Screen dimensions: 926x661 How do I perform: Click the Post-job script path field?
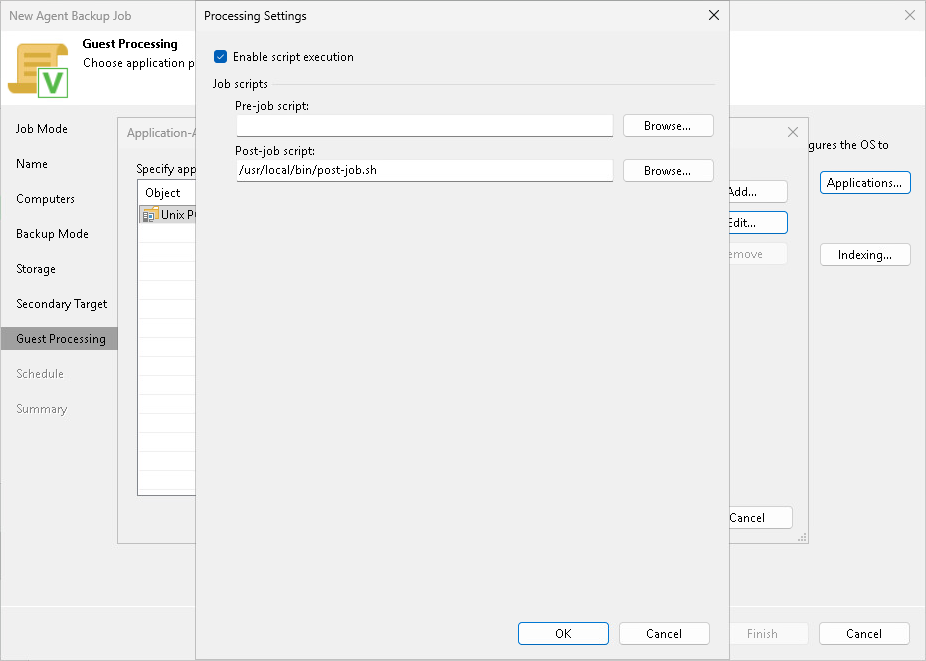click(425, 171)
